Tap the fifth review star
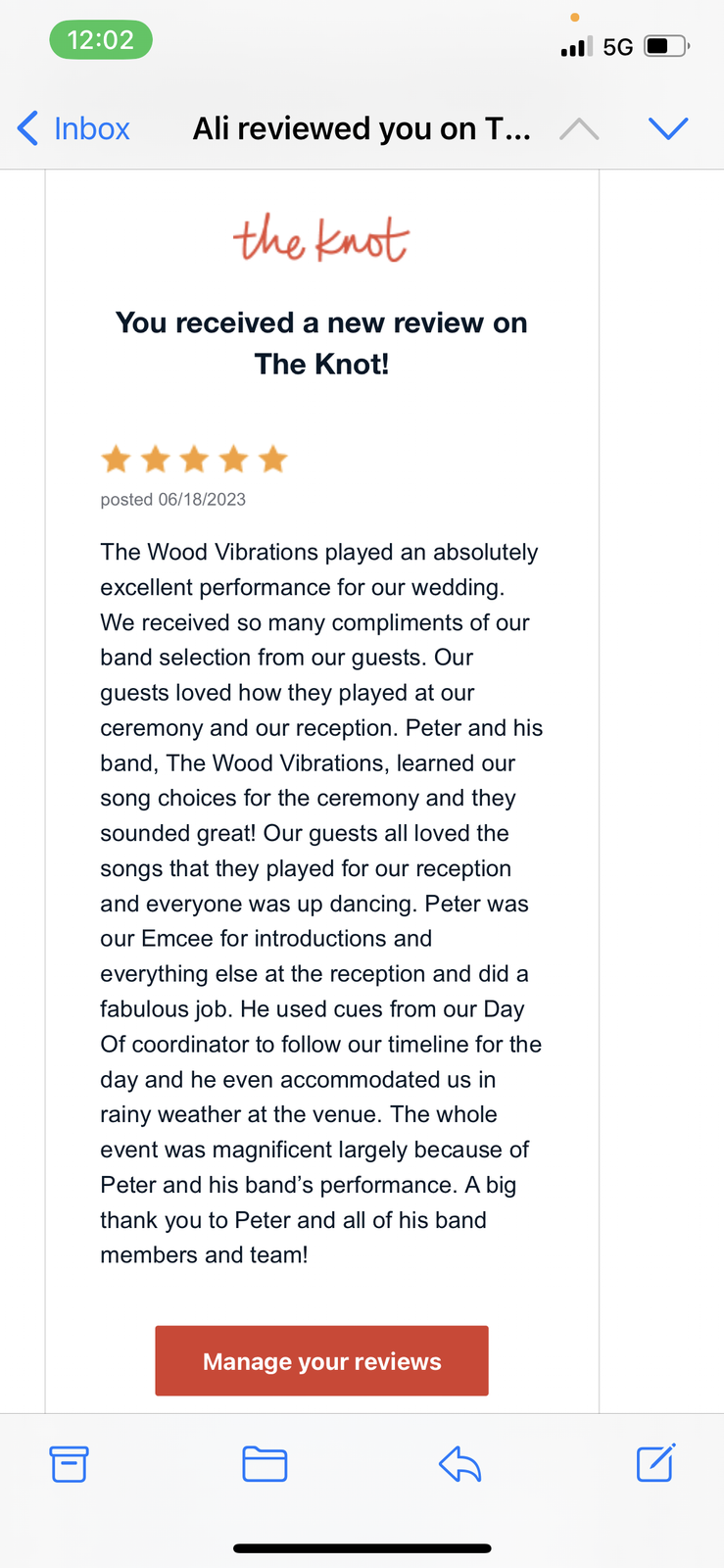Image resolution: width=724 pixels, height=1568 pixels. tap(273, 459)
